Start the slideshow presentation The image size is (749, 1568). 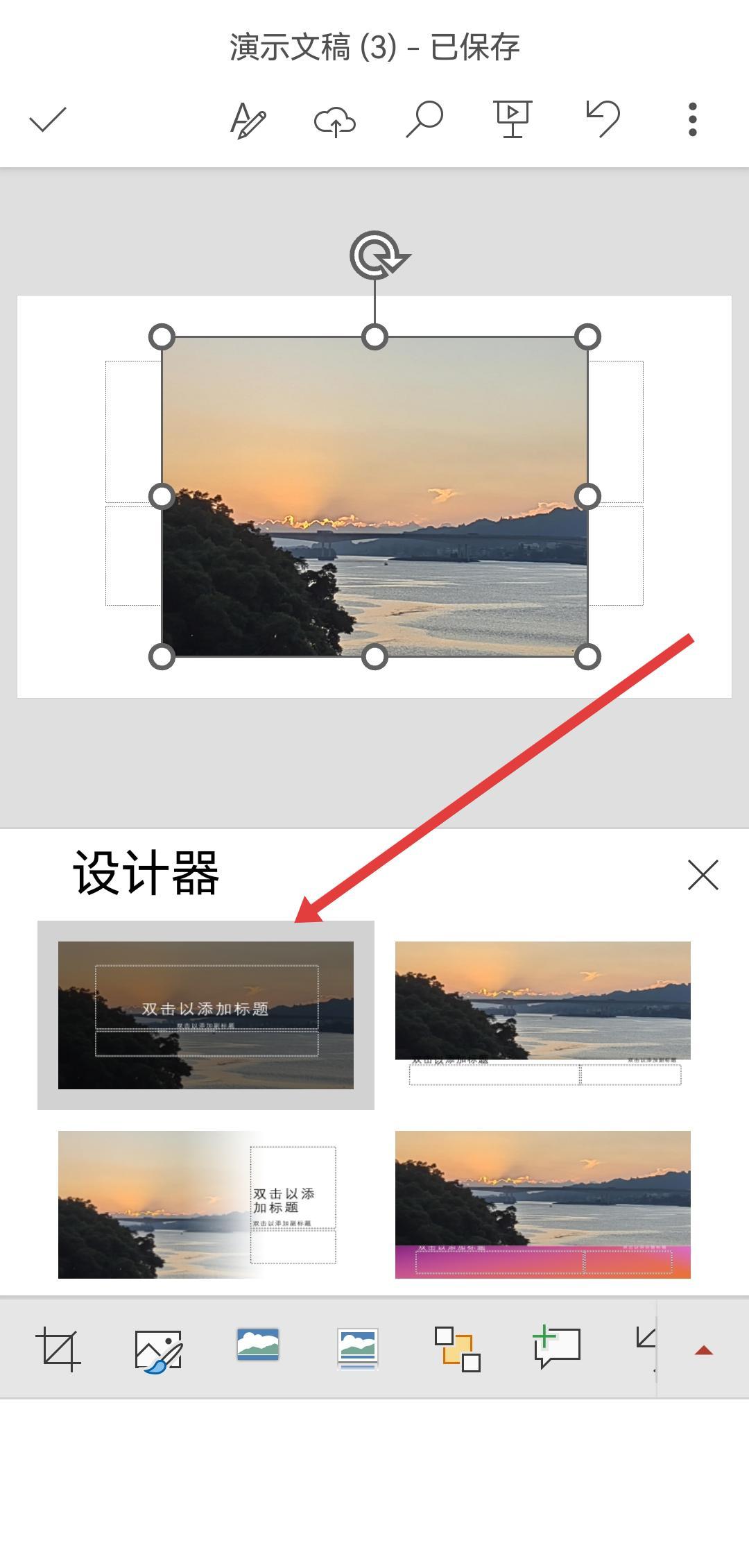[x=513, y=119]
